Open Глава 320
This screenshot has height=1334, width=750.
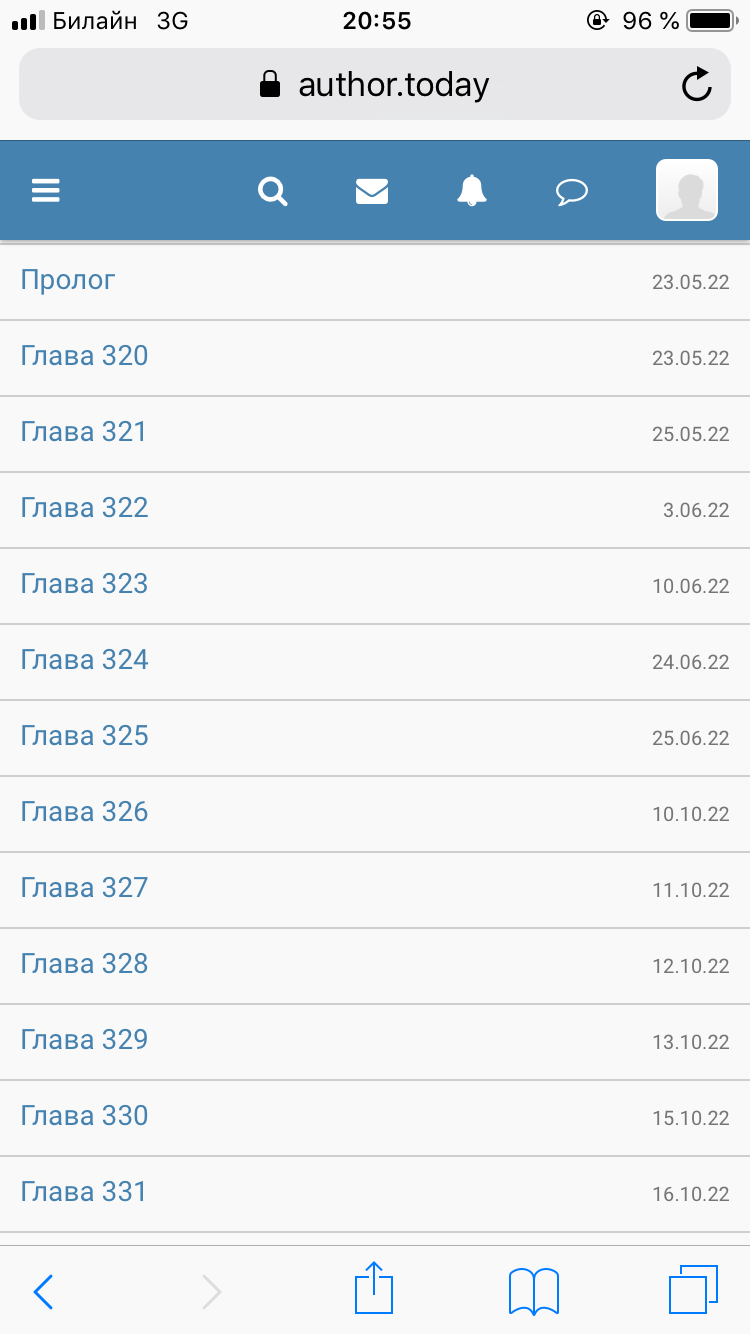click(x=84, y=356)
